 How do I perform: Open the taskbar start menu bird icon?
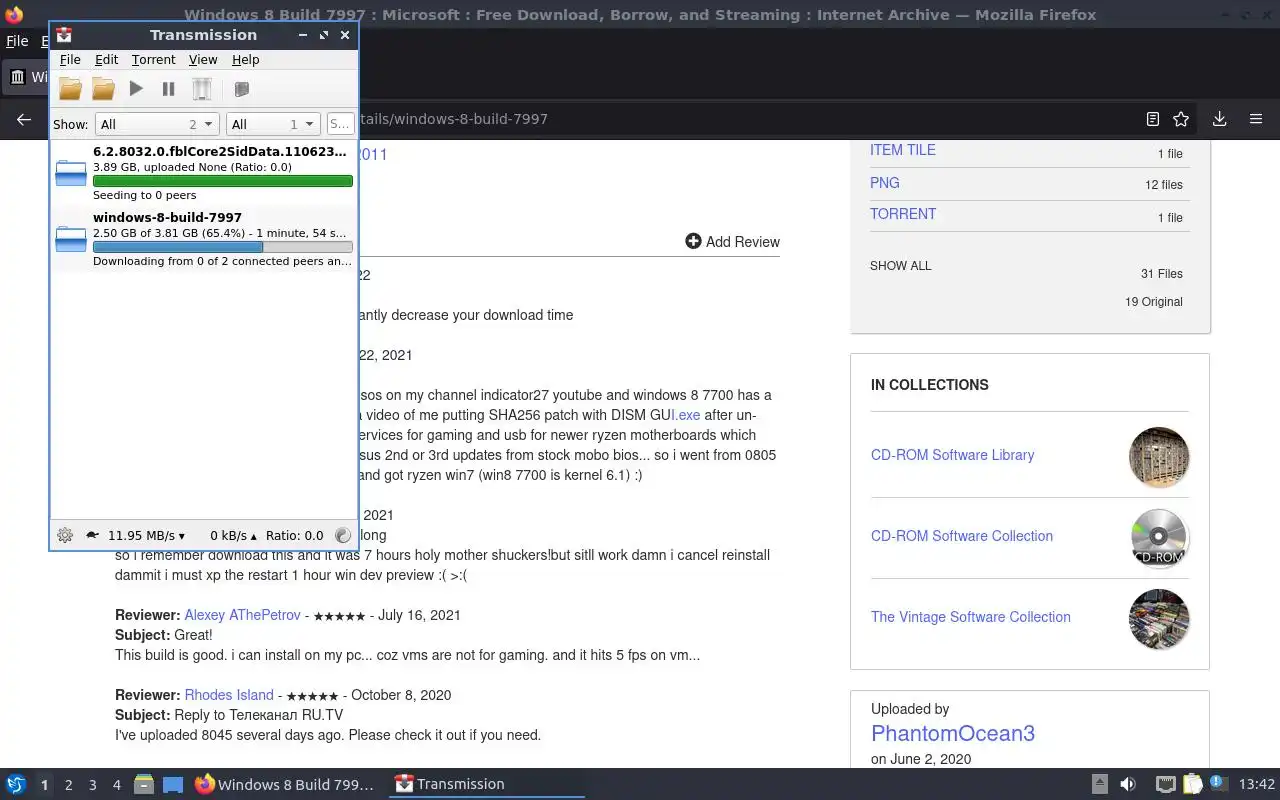pyautogui.click(x=16, y=784)
